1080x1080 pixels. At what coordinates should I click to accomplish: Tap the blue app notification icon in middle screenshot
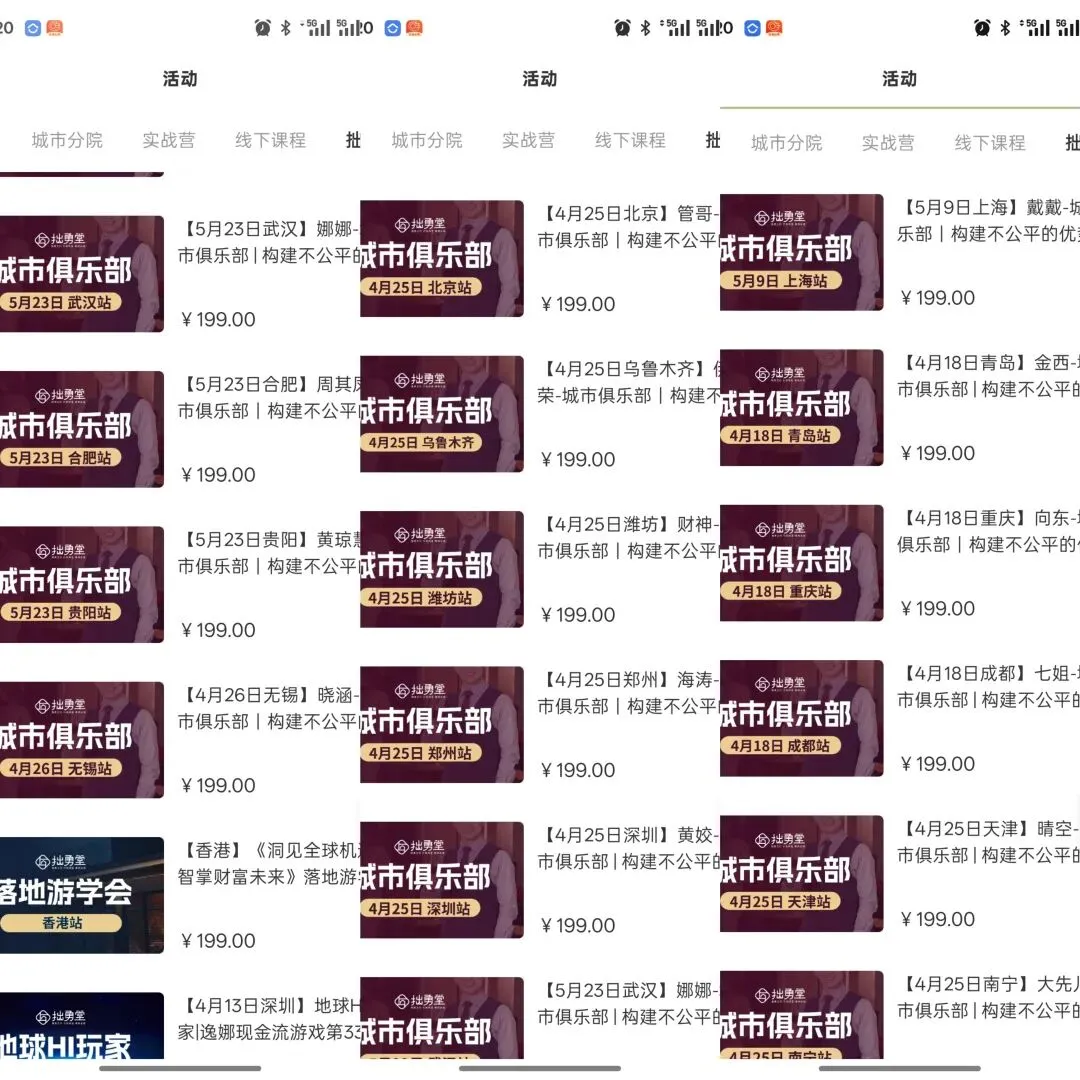(393, 28)
